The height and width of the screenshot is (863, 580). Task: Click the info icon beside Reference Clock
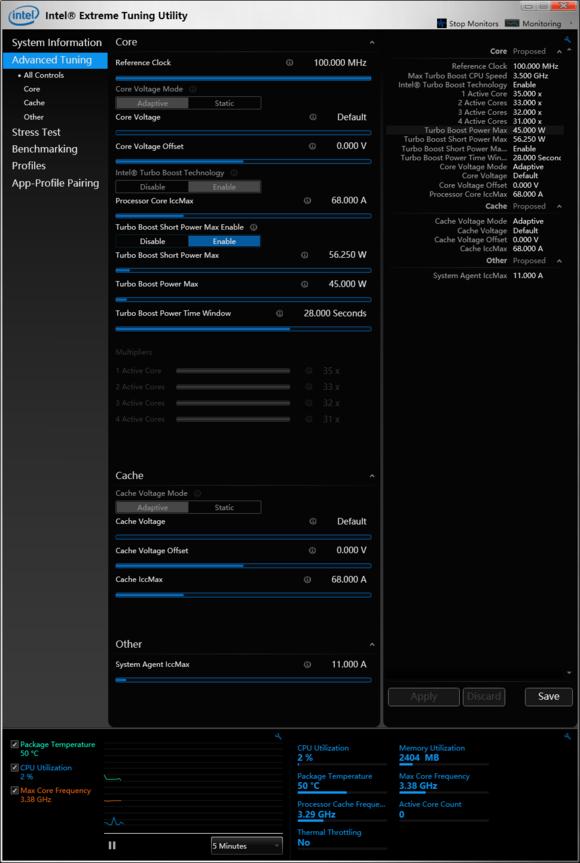pos(289,63)
